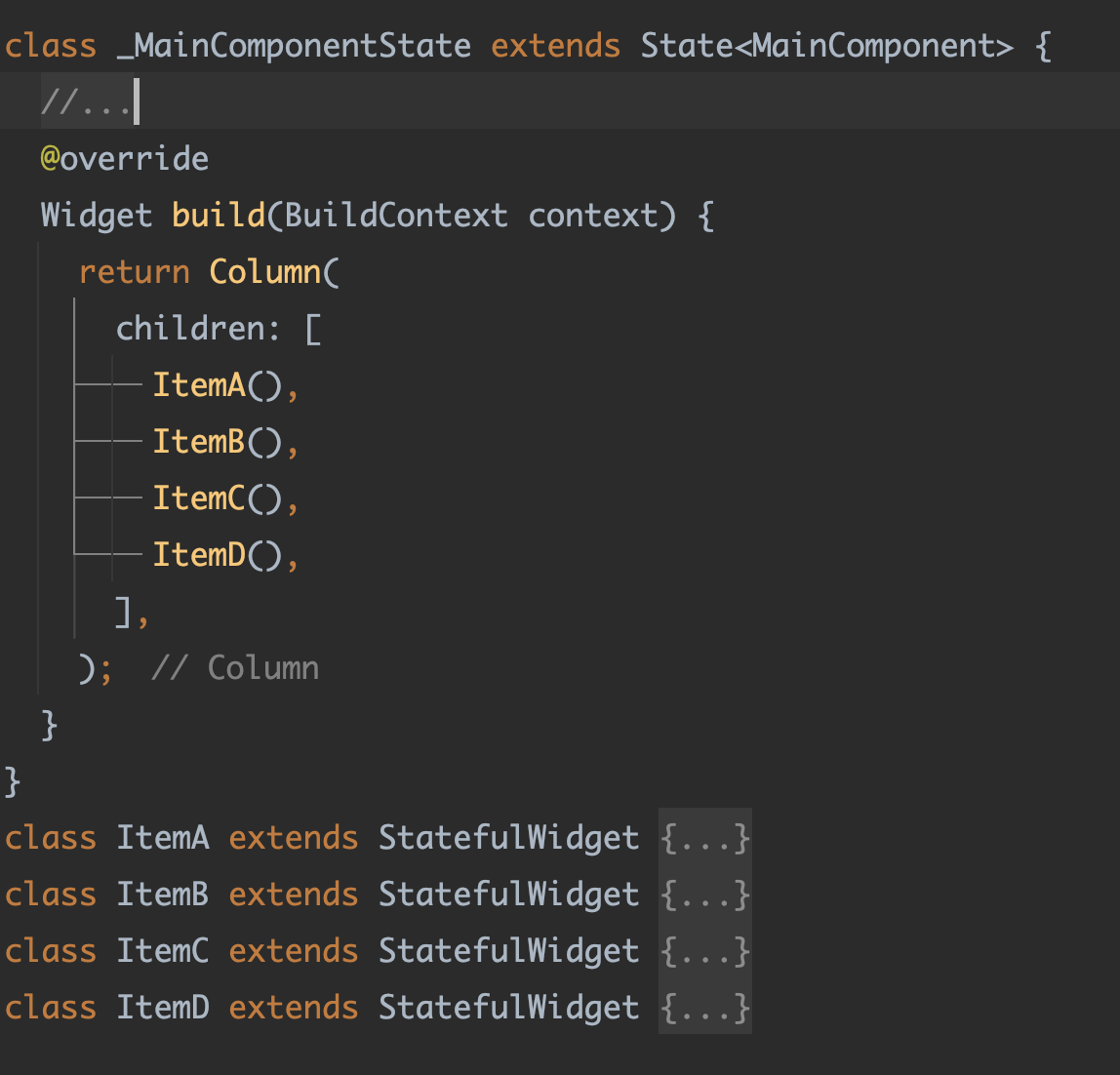1120x1075 pixels.
Task: Click the children: named argument
Action: [197, 329]
